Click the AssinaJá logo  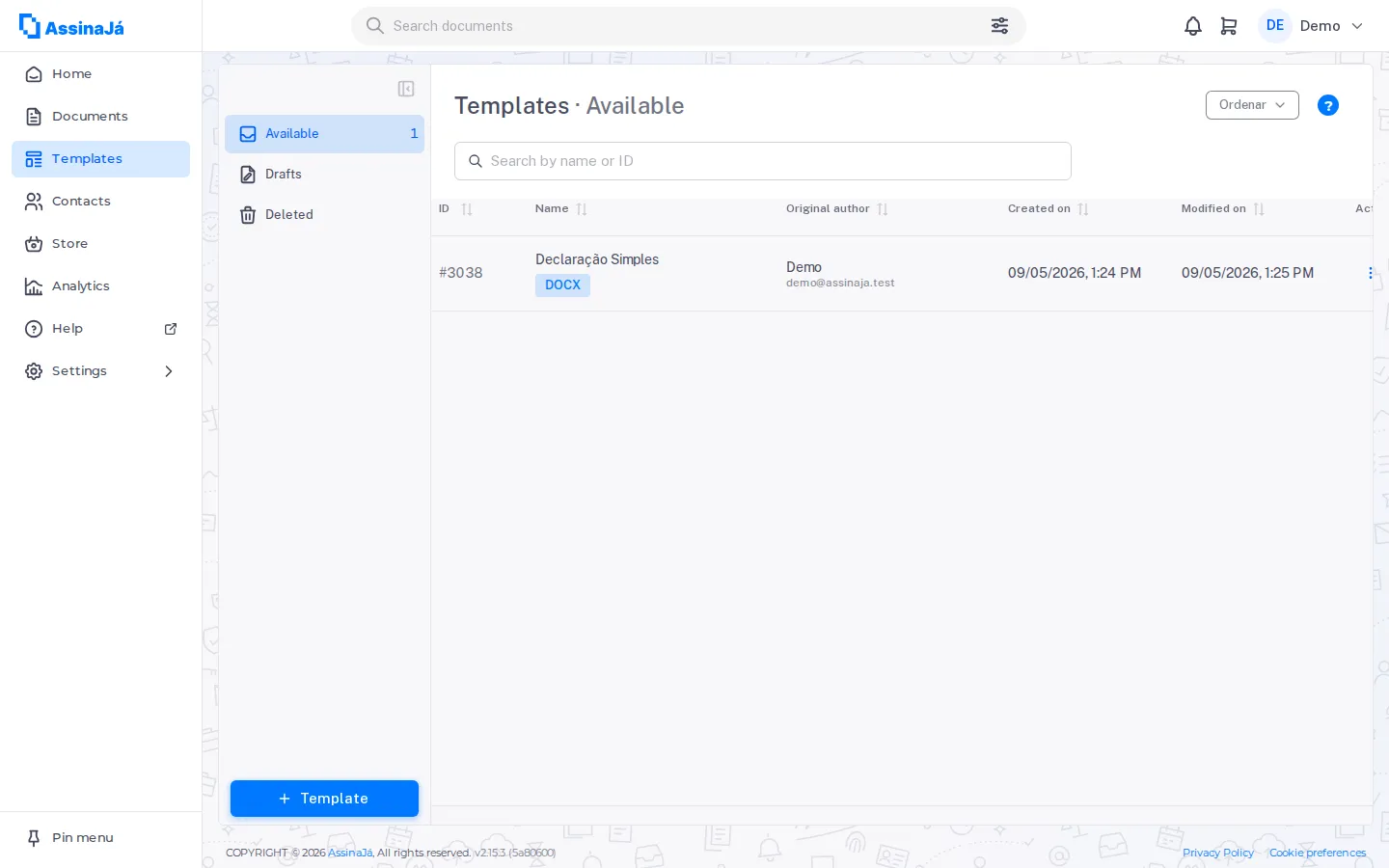click(x=71, y=26)
